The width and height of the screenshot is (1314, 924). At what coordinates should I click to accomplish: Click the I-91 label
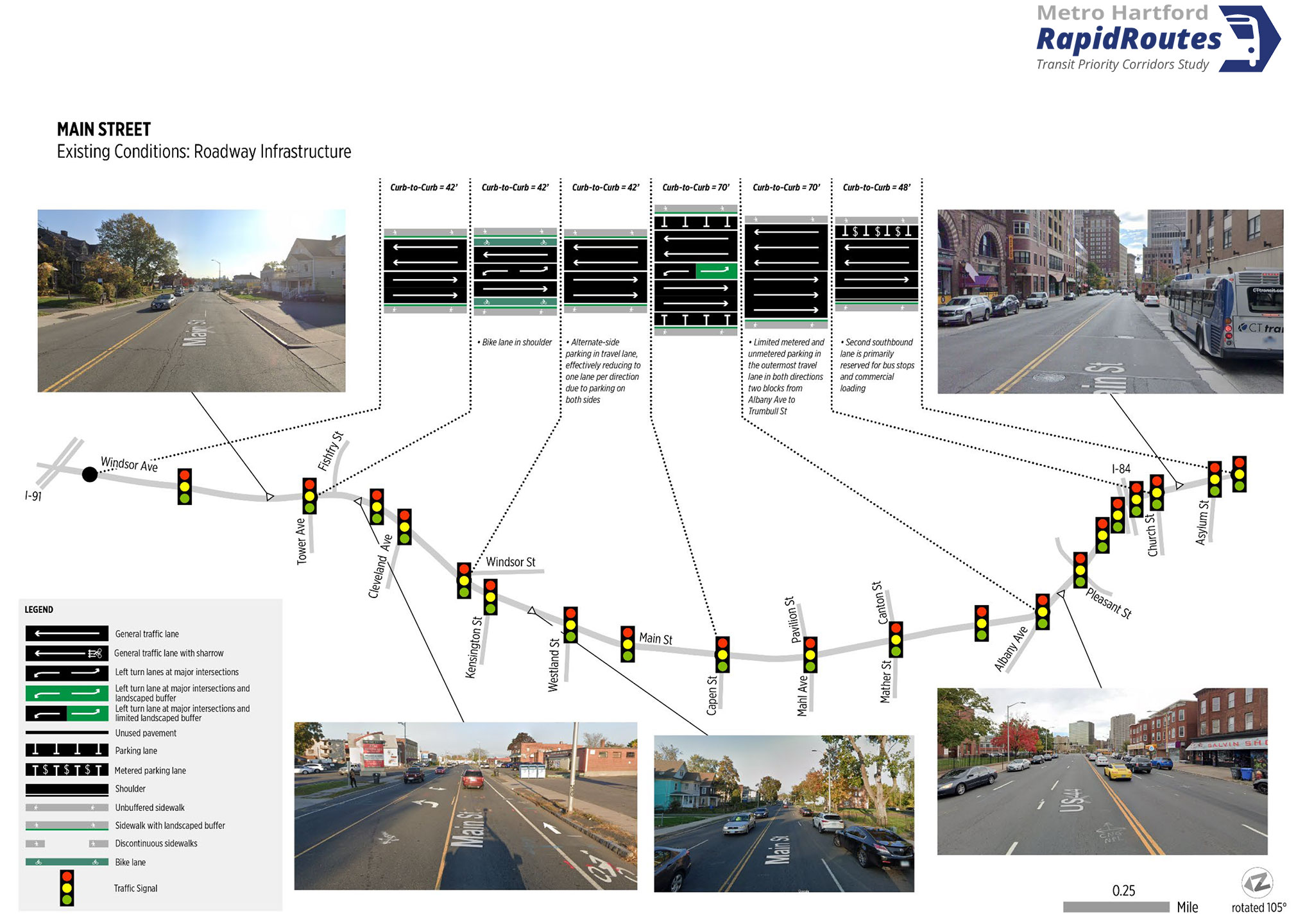[33, 495]
